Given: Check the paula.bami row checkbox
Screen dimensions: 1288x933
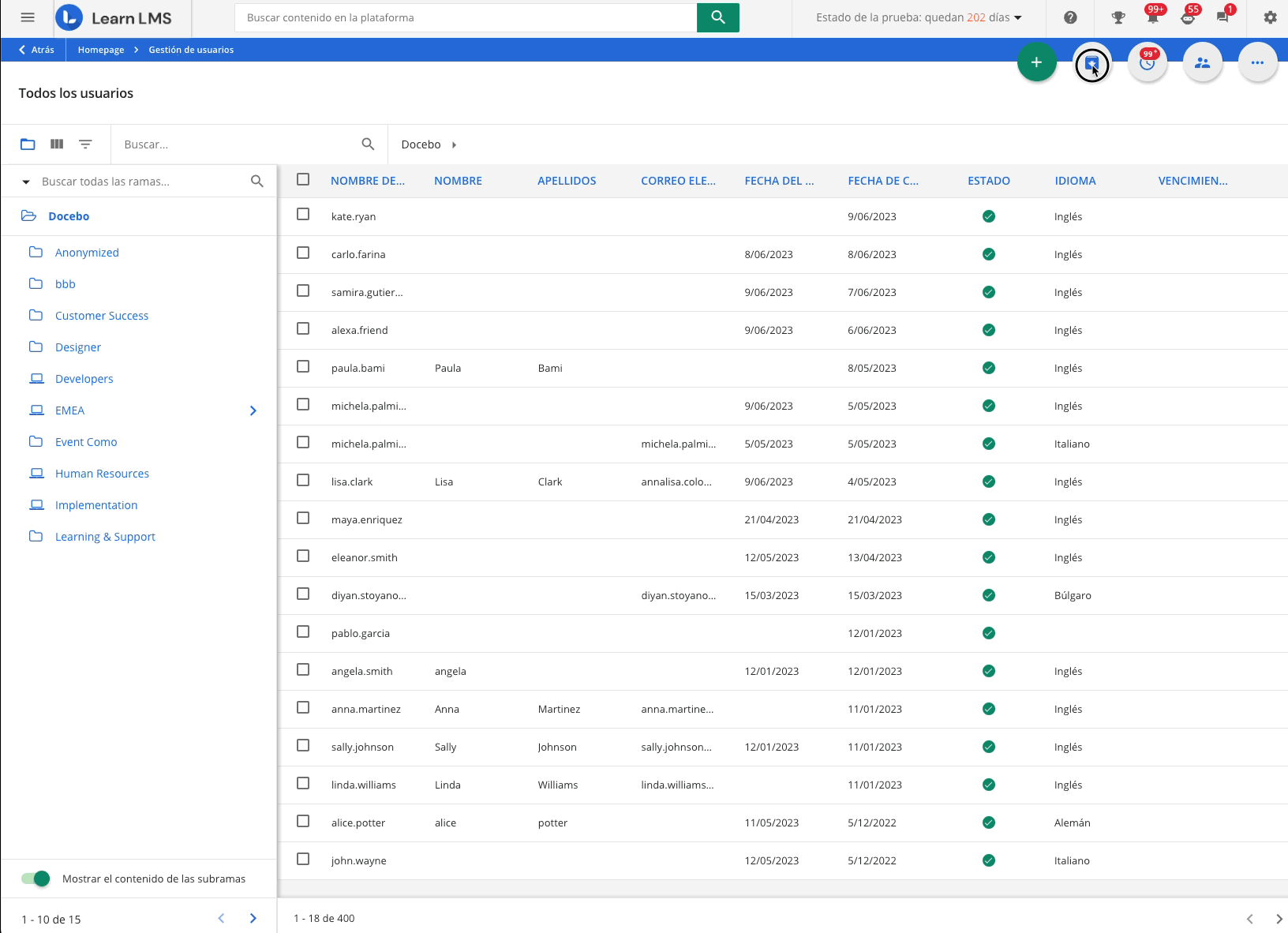Looking at the screenshot, I should 303,366.
